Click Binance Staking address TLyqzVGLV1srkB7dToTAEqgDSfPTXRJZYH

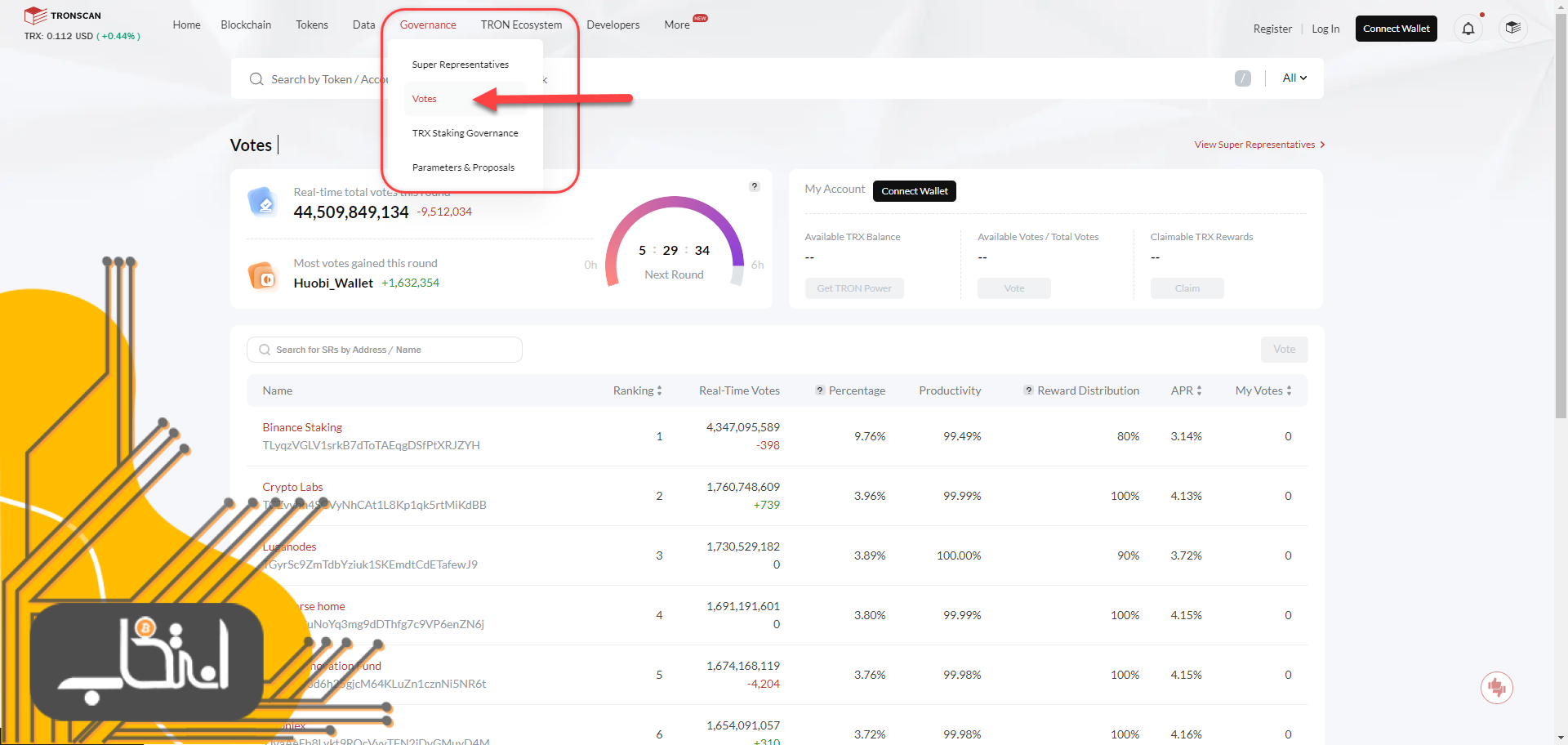pos(371,445)
